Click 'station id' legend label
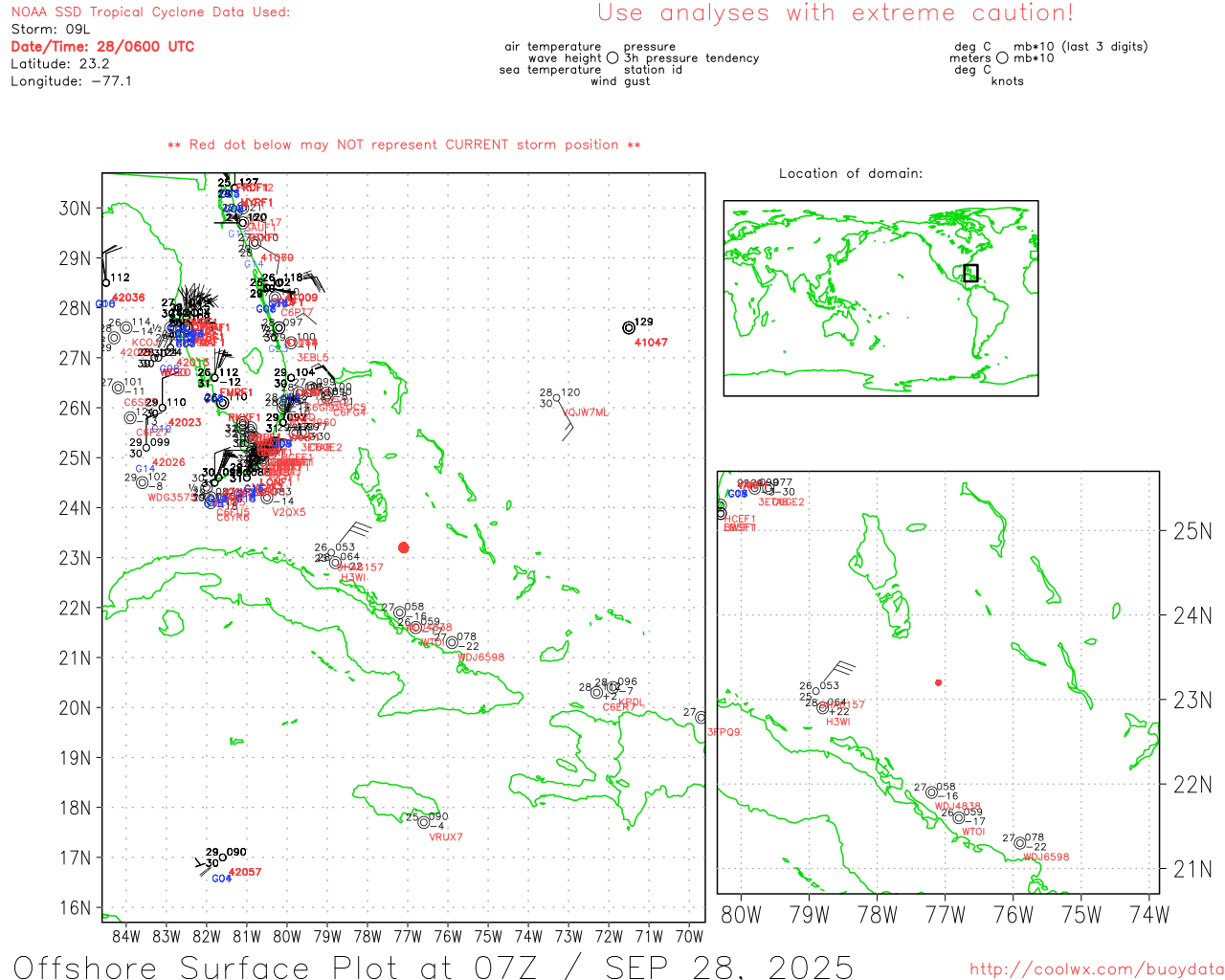Screen dimensions: 1225x980 pyautogui.click(x=653, y=70)
